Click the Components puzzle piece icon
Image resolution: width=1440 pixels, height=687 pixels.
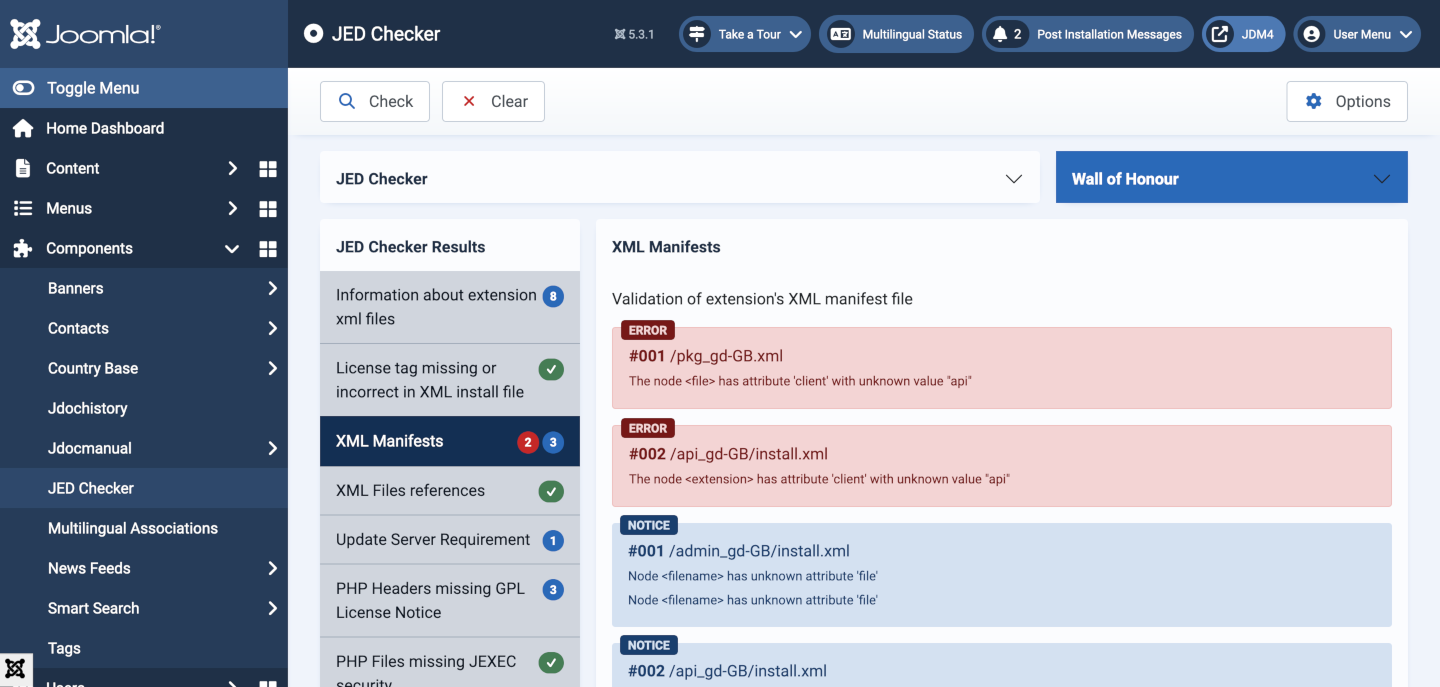pos(22,248)
